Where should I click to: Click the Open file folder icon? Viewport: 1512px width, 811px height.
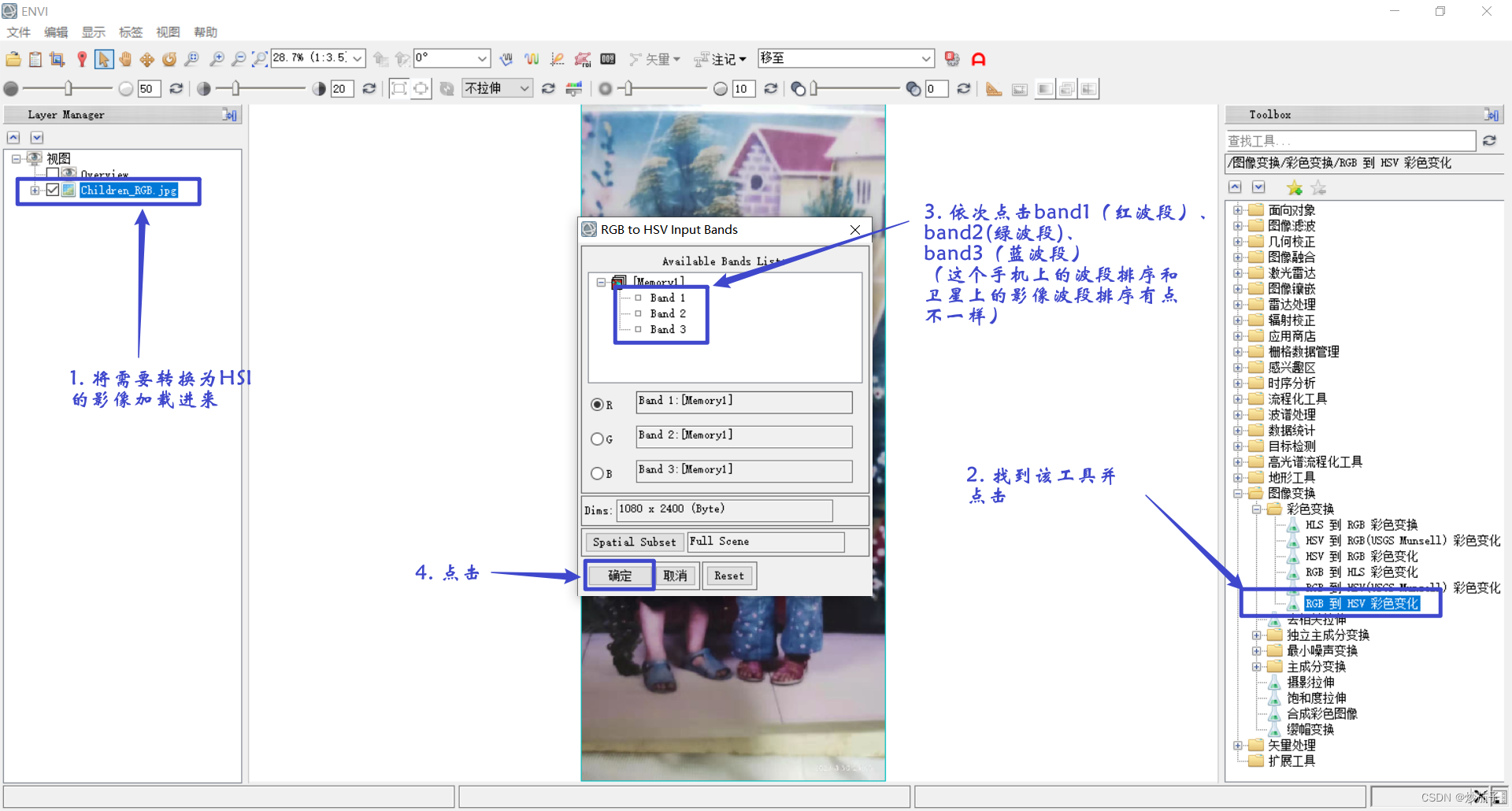(x=13, y=59)
